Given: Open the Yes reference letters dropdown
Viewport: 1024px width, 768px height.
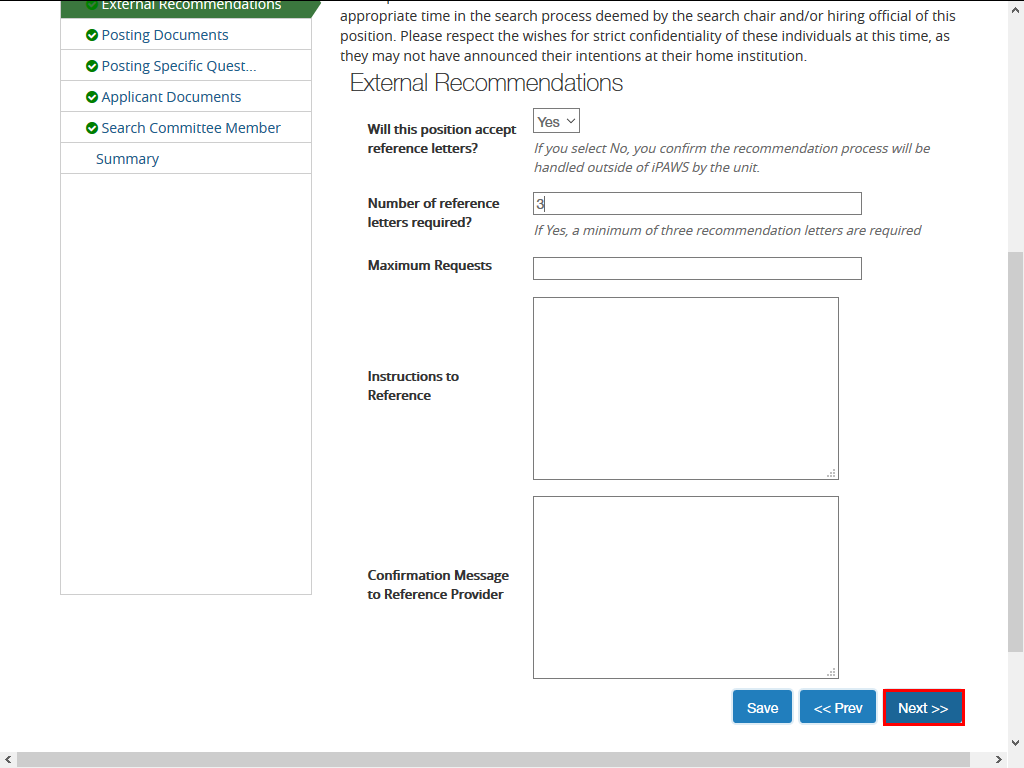Looking at the screenshot, I should point(556,121).
